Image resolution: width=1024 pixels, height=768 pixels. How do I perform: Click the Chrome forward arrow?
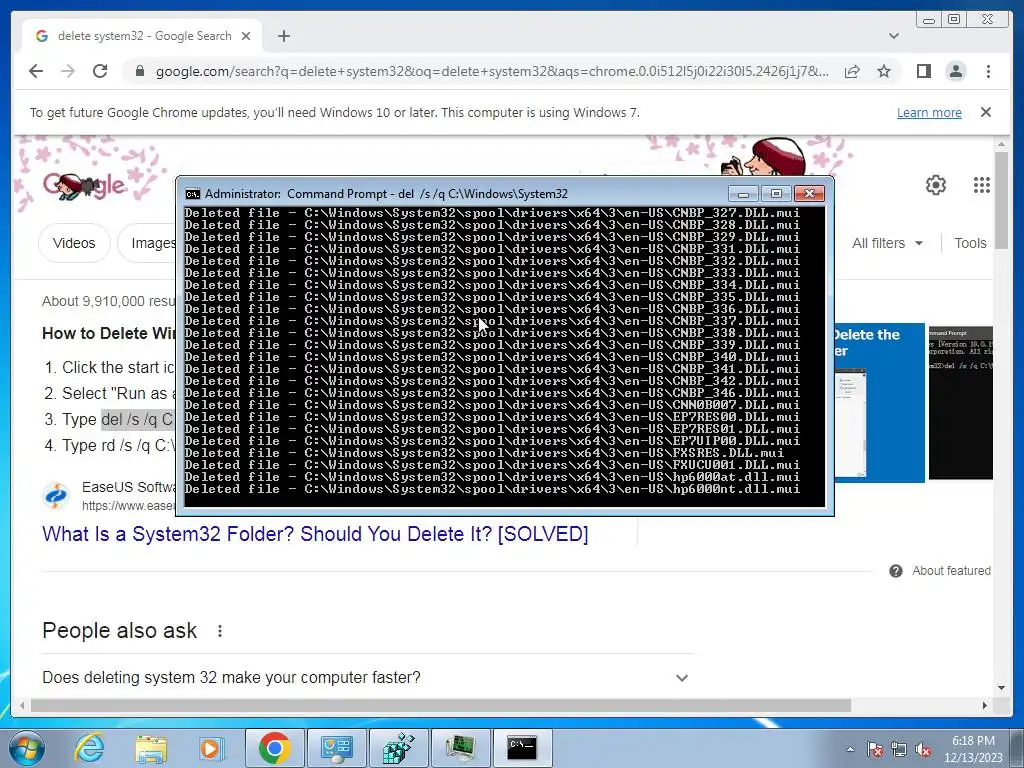68,71
